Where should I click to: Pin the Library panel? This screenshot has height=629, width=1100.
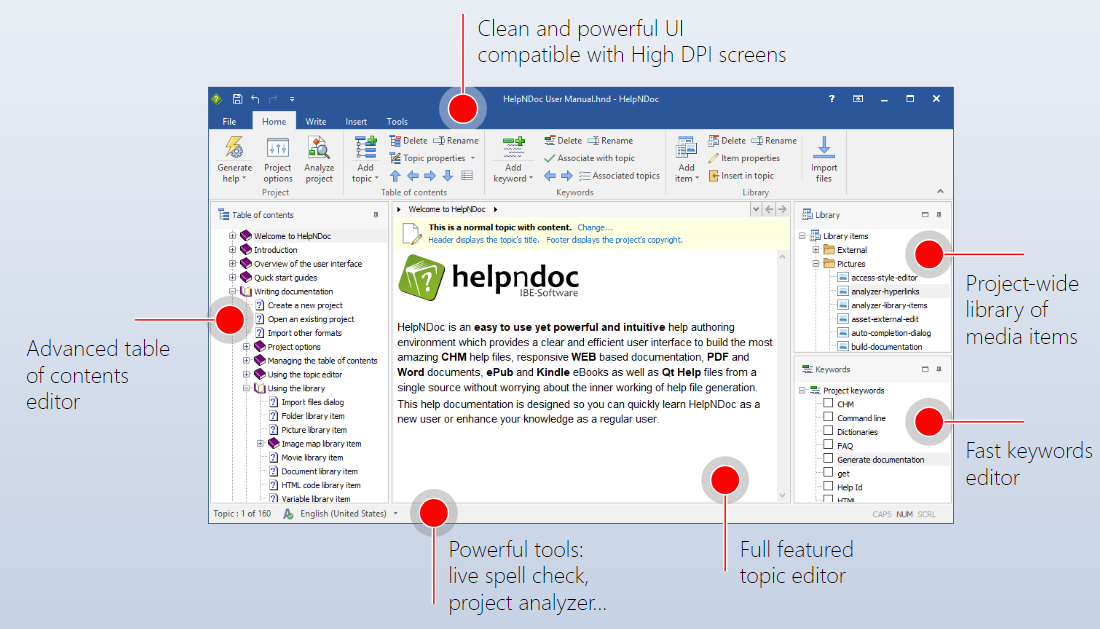[x=939, y=215]
